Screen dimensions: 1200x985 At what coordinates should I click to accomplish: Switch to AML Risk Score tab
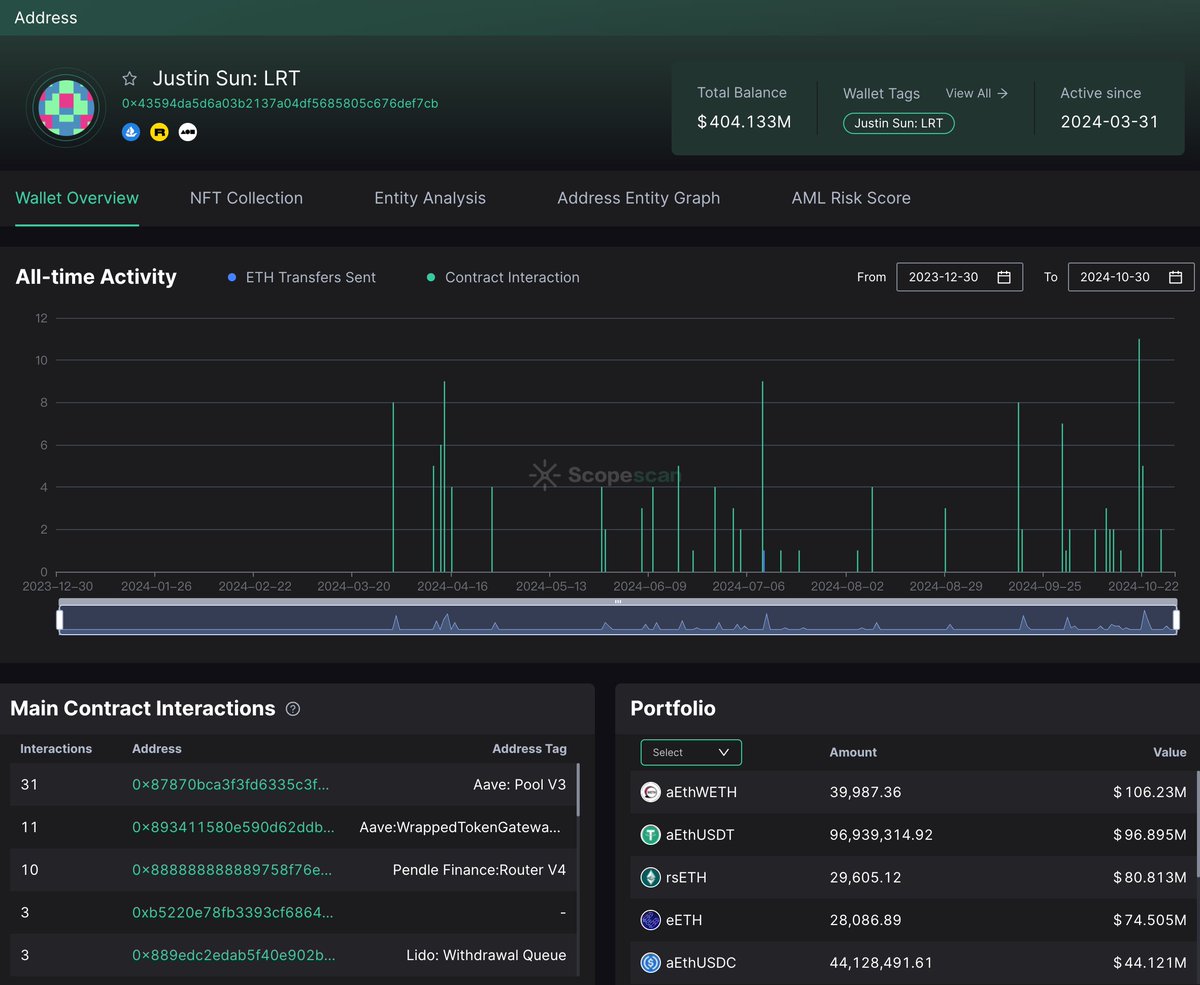click(851, 198)
